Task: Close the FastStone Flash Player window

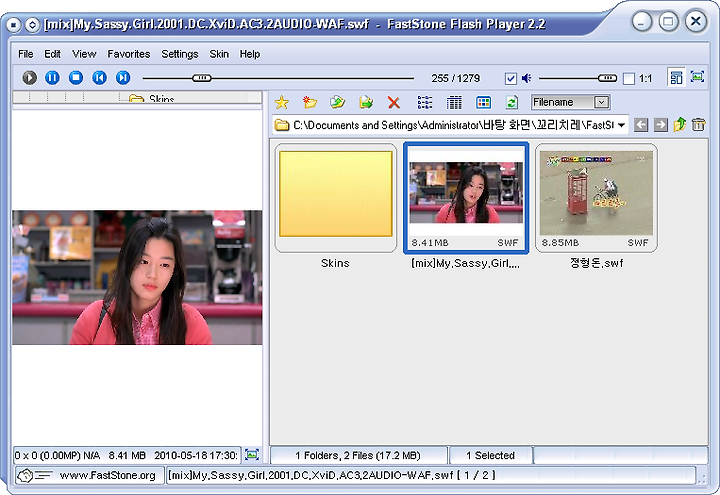Action: click(x=696, y=21)
